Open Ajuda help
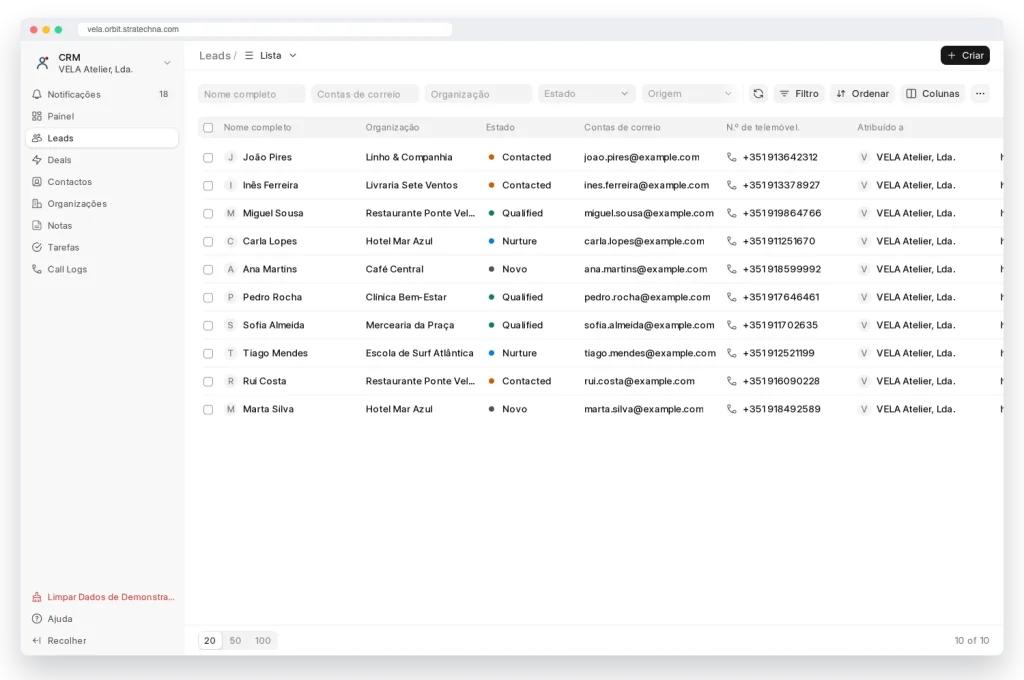The height and width of the screenshot is (680, 1024). point(101,619)
